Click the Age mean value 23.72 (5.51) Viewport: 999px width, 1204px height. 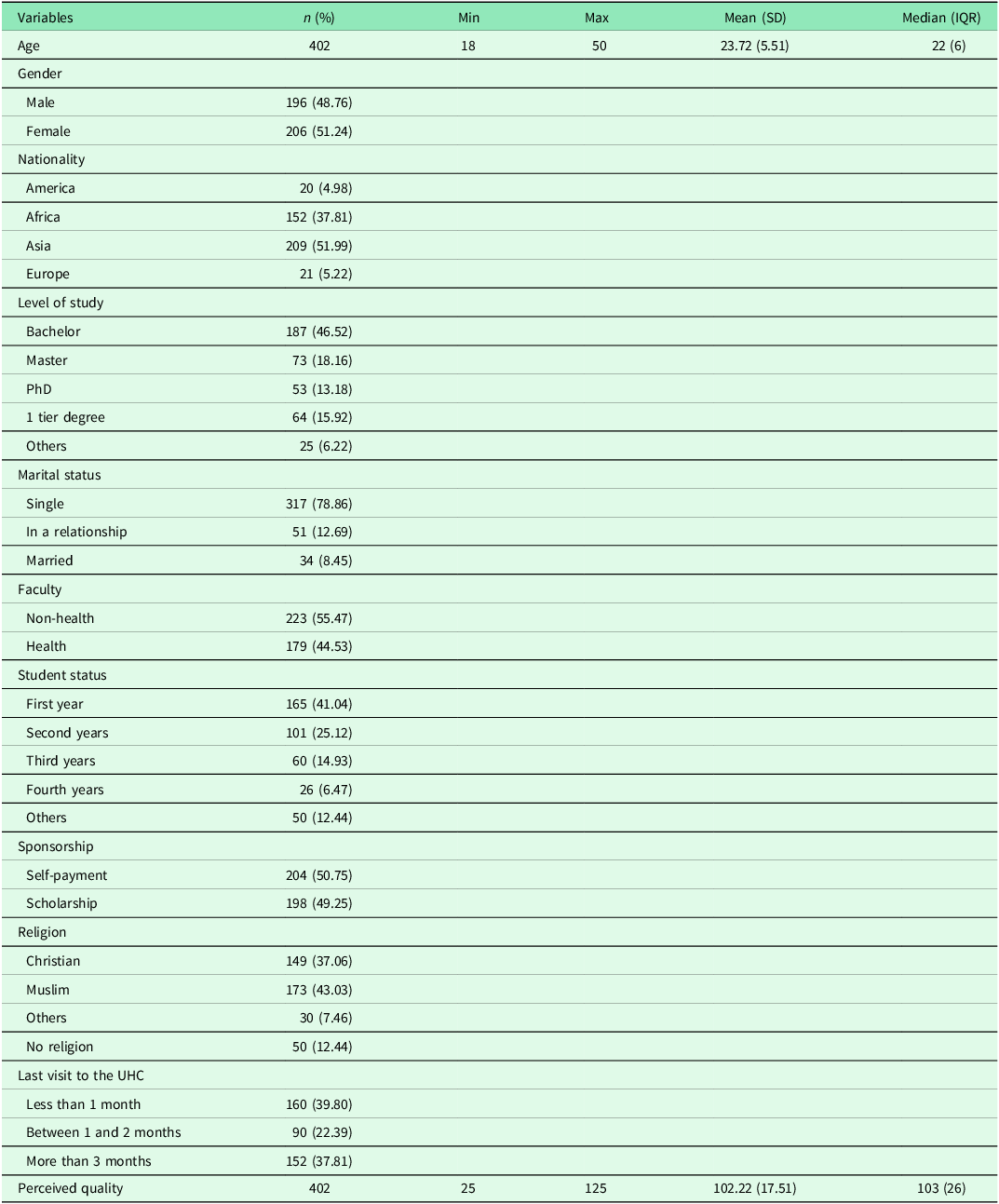tap(754, 46)
